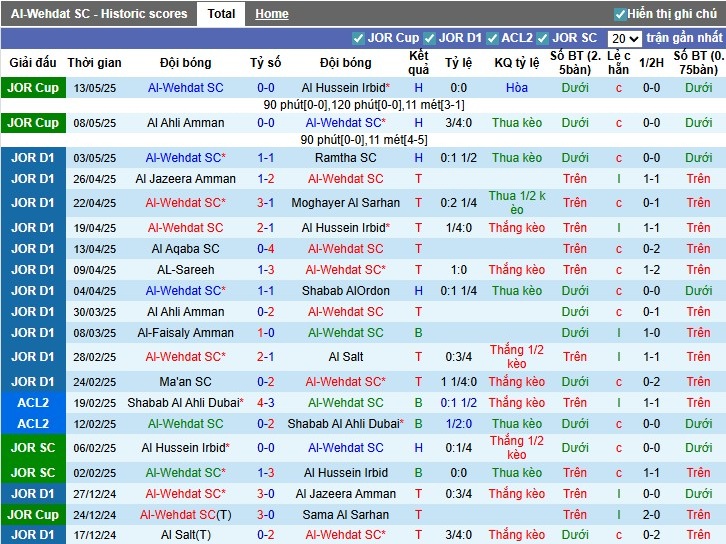Viewport: 726px width, 544px height.
Task: Open Al Jazeera Amman on 27/12/24 row
Action: 345,494
